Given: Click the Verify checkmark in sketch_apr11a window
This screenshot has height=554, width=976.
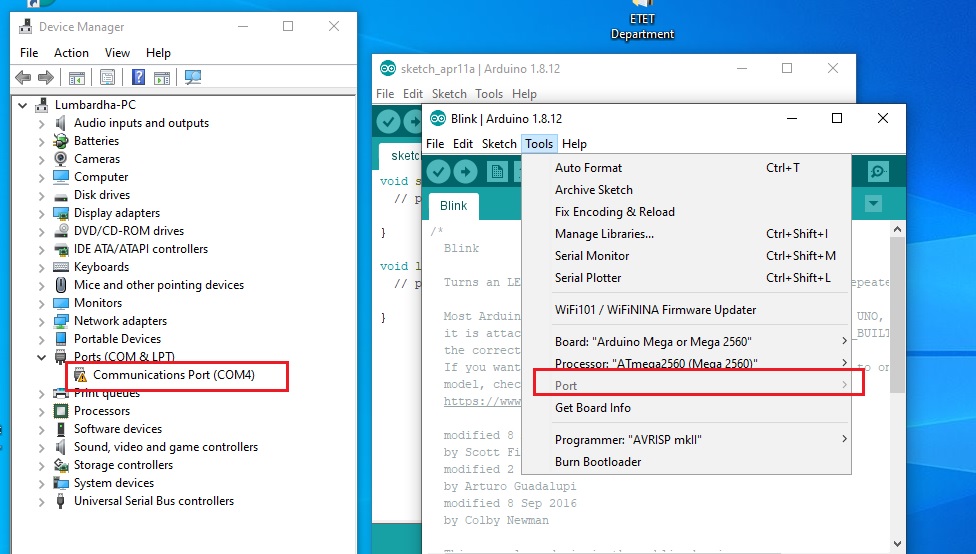Looking at the screenshot, I should (x=388, y=121).
